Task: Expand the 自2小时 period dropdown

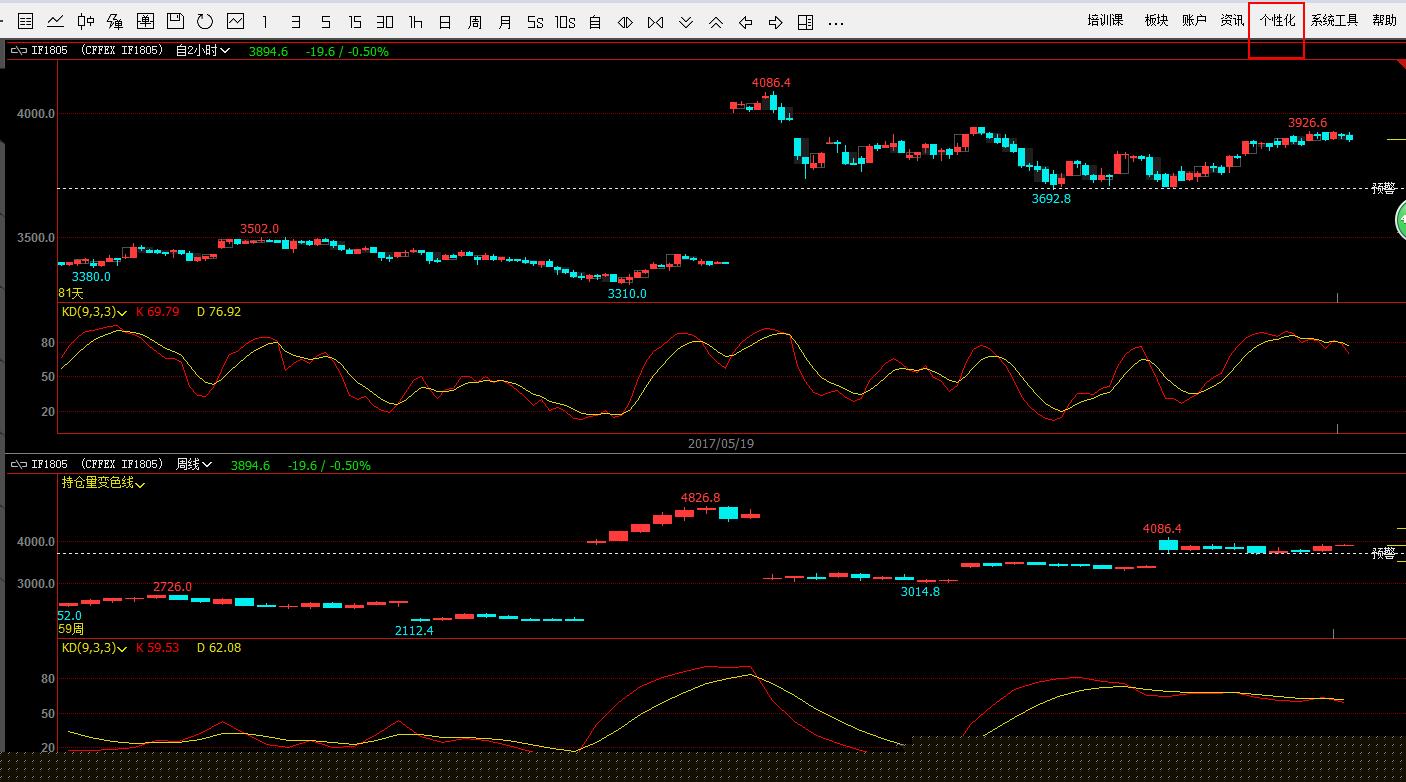Action: [204, 51]
